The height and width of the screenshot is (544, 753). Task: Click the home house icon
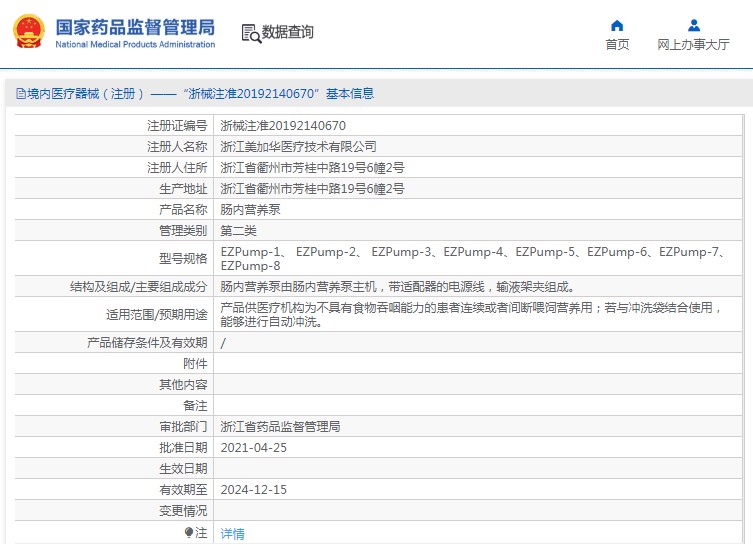click(617, 25)
